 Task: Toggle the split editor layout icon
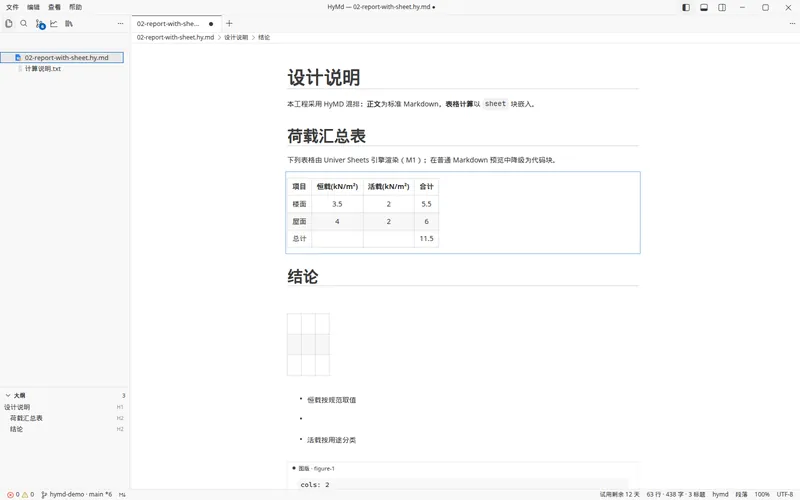722,7
